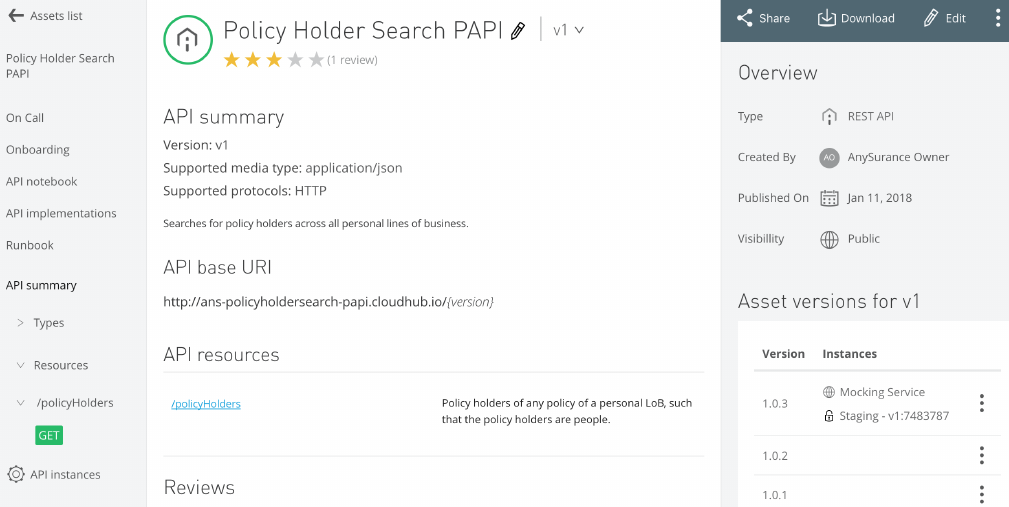Screen dimensions: 1009x507
Task: Open the top-right vertical dots menu
Action: click(997, 18)
